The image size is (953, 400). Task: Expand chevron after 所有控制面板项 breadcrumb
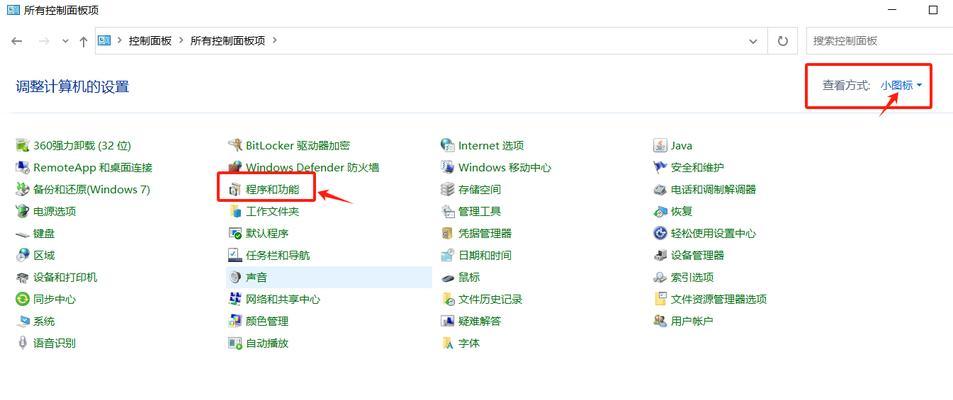274,41
